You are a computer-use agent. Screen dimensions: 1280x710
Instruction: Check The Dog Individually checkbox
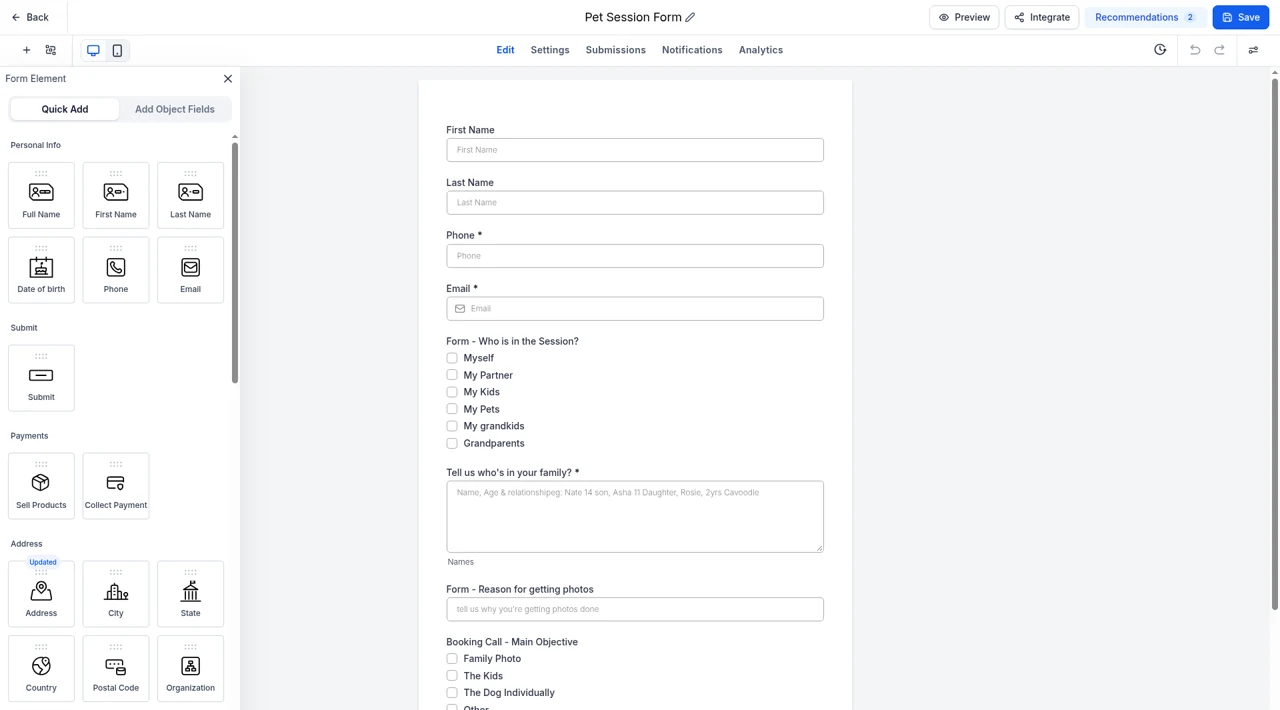452,692
